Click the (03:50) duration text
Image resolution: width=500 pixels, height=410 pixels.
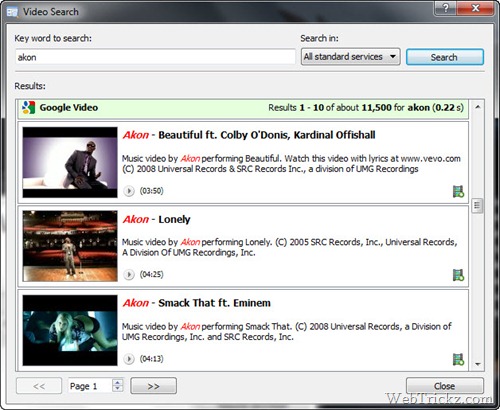coord(152,191)
